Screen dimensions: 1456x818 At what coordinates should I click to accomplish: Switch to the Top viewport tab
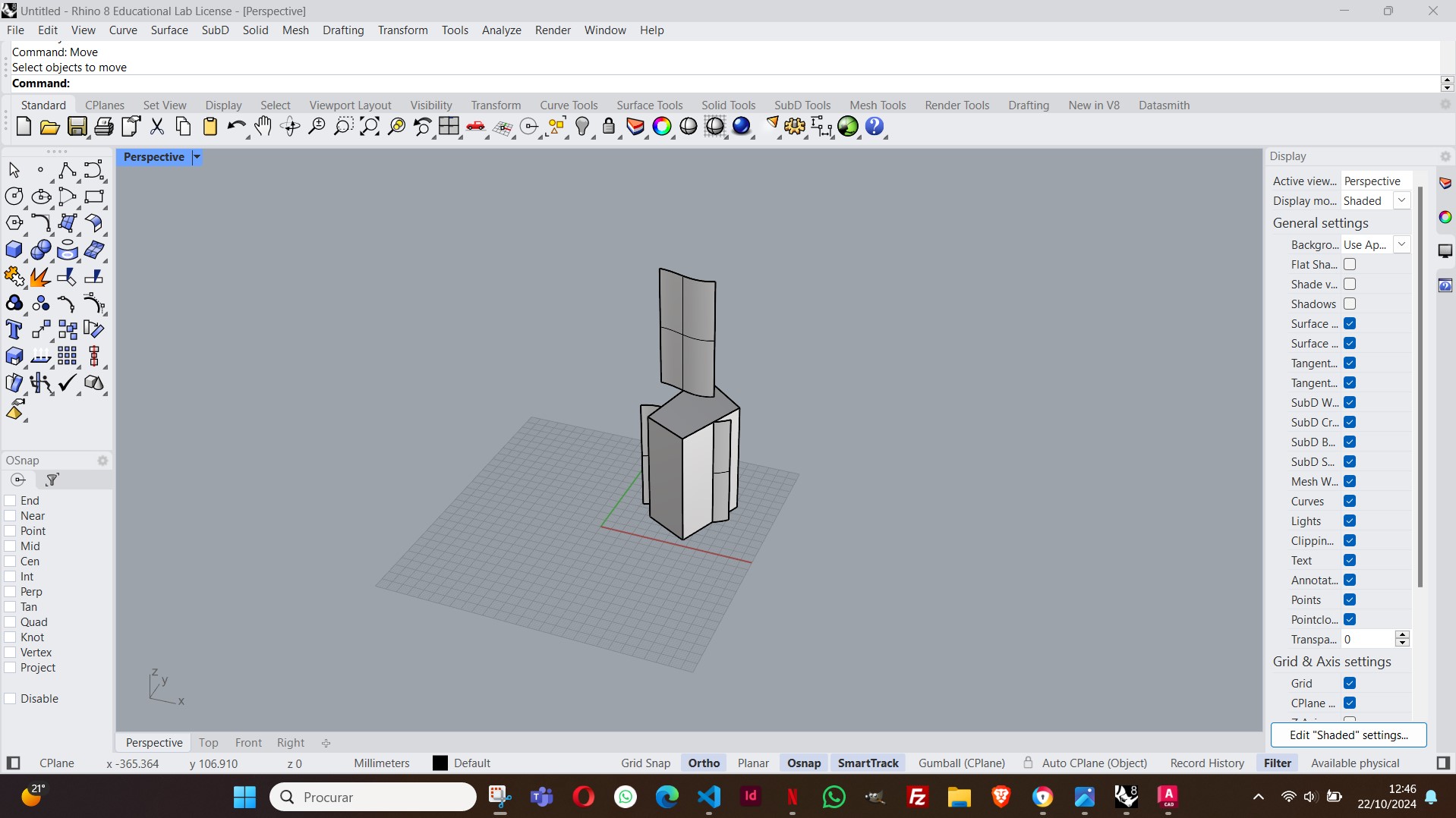coord(208,743)
